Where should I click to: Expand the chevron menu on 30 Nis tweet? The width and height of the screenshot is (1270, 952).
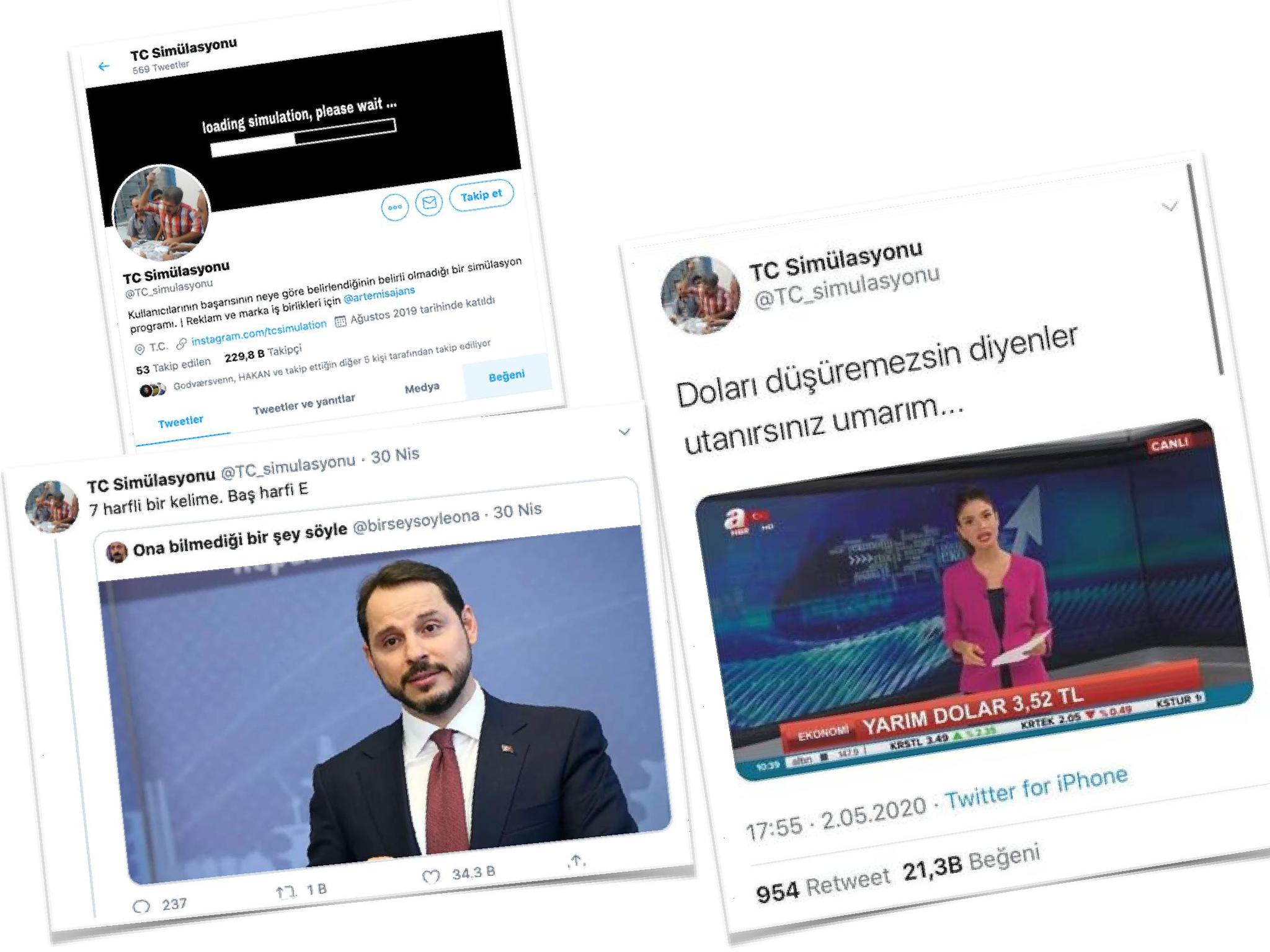pyautogui.click(x=624, y=431)
